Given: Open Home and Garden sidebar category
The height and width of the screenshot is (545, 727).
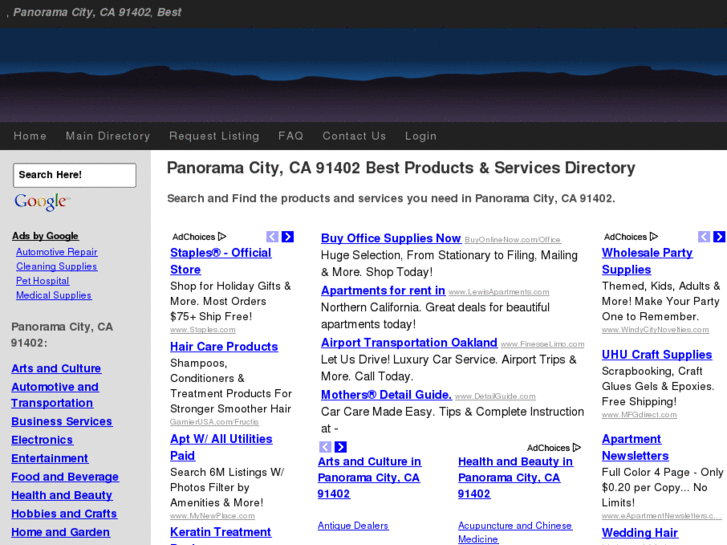Looking at the screenshot, I should [x=60, y=532].
